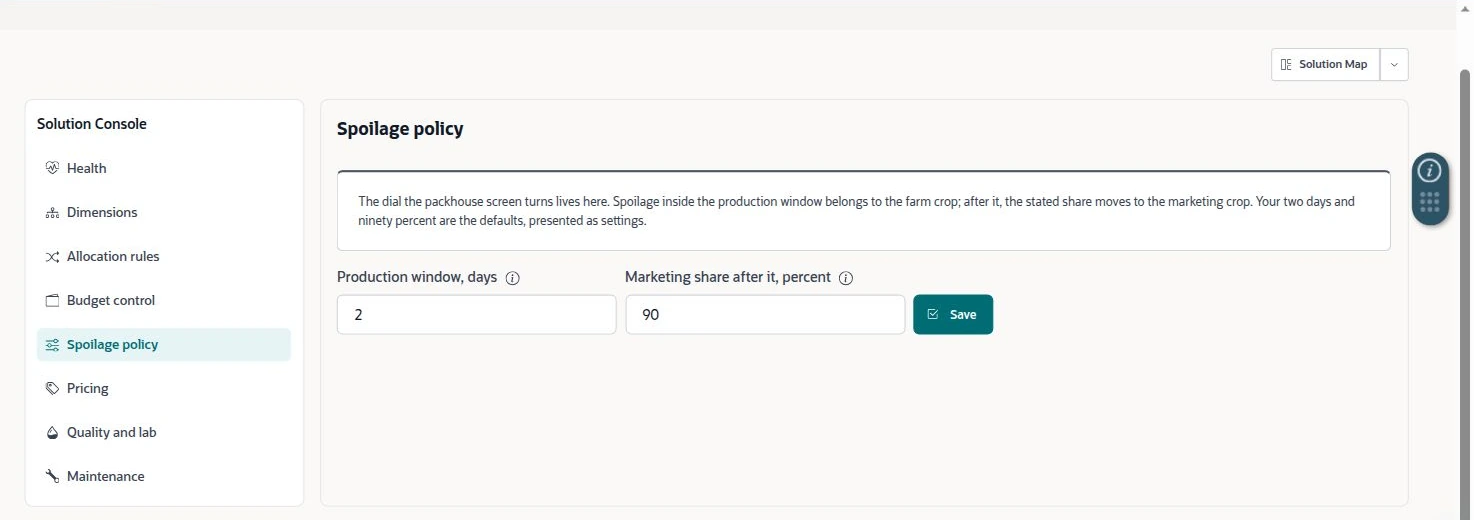
Task: Click the Marketing share percent input field
Action: coord(765,314)
